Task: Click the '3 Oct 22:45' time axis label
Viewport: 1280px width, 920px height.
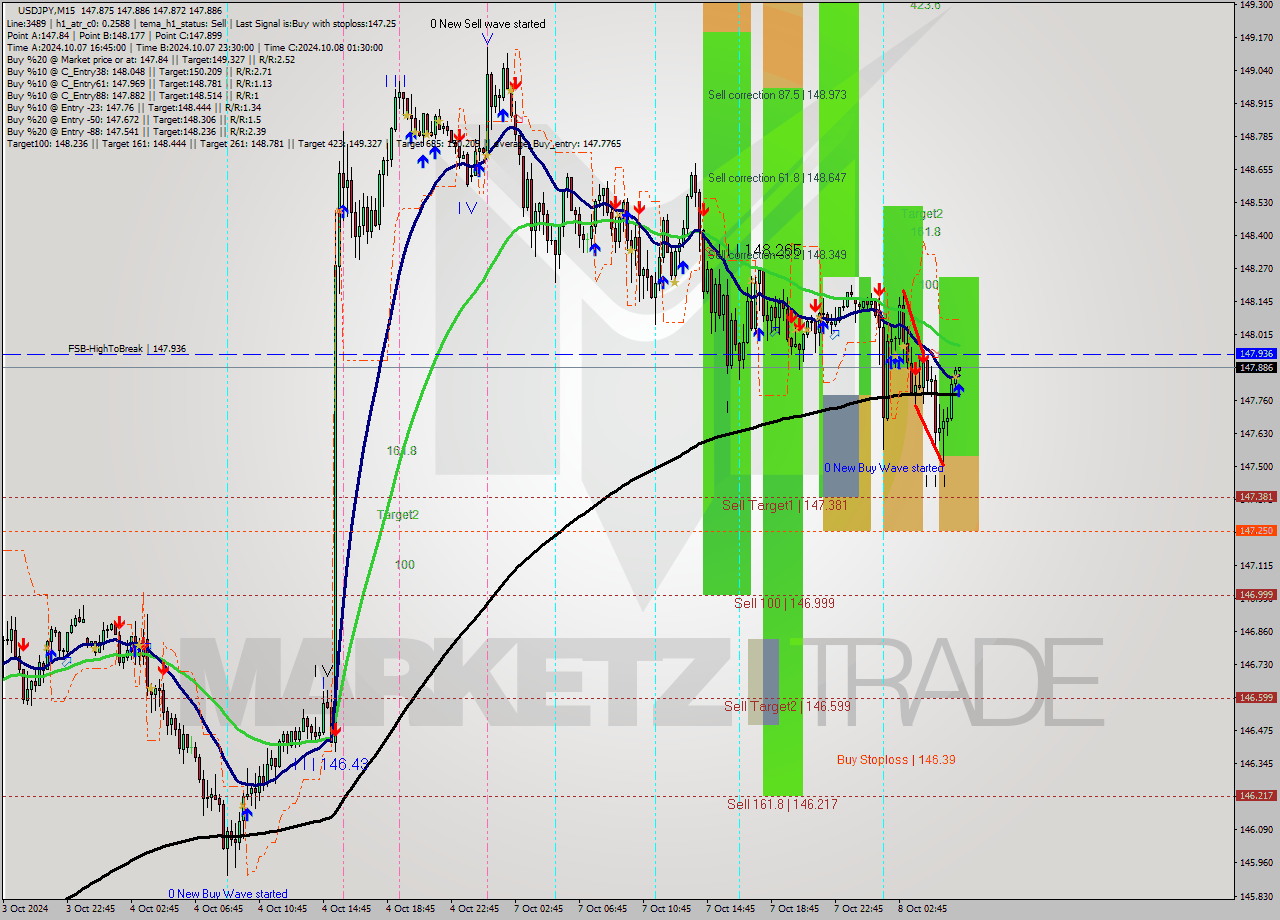Action: 91,909
